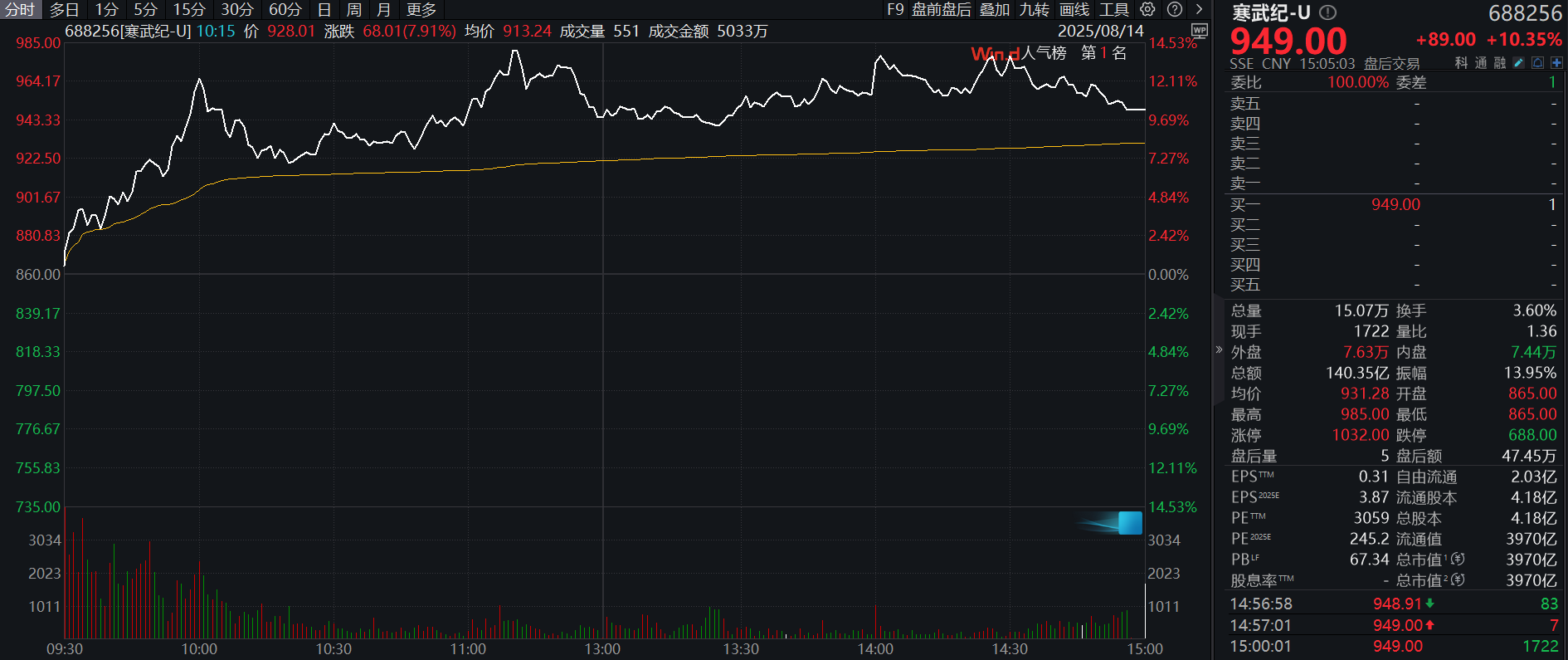This screenshot has height=660, width=1568.
Task: Add stock to watchlist plus icon
Action: pos(1556,62)
